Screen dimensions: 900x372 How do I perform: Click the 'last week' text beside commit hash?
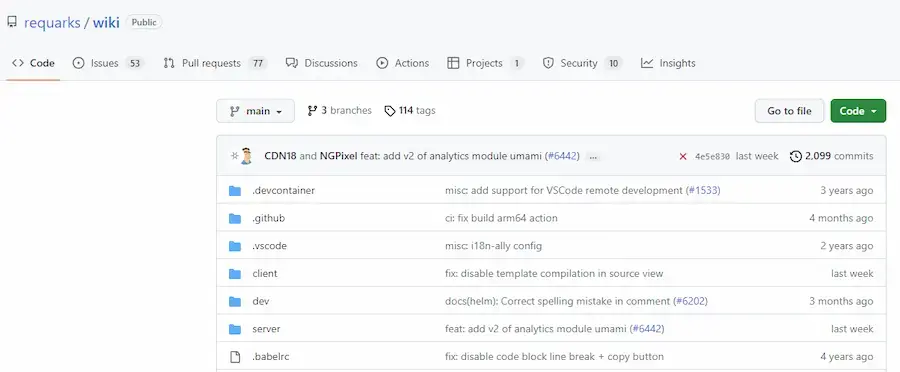tap(757, 156)
